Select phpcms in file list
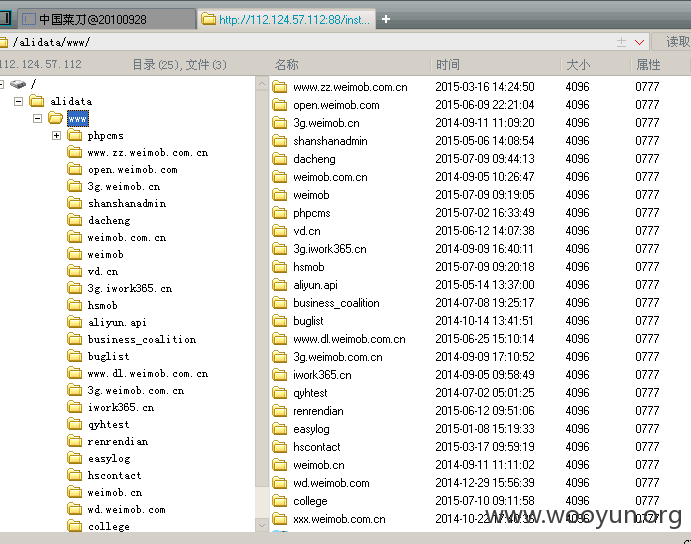This screenshot has width=691, height=544. [312, 213]
